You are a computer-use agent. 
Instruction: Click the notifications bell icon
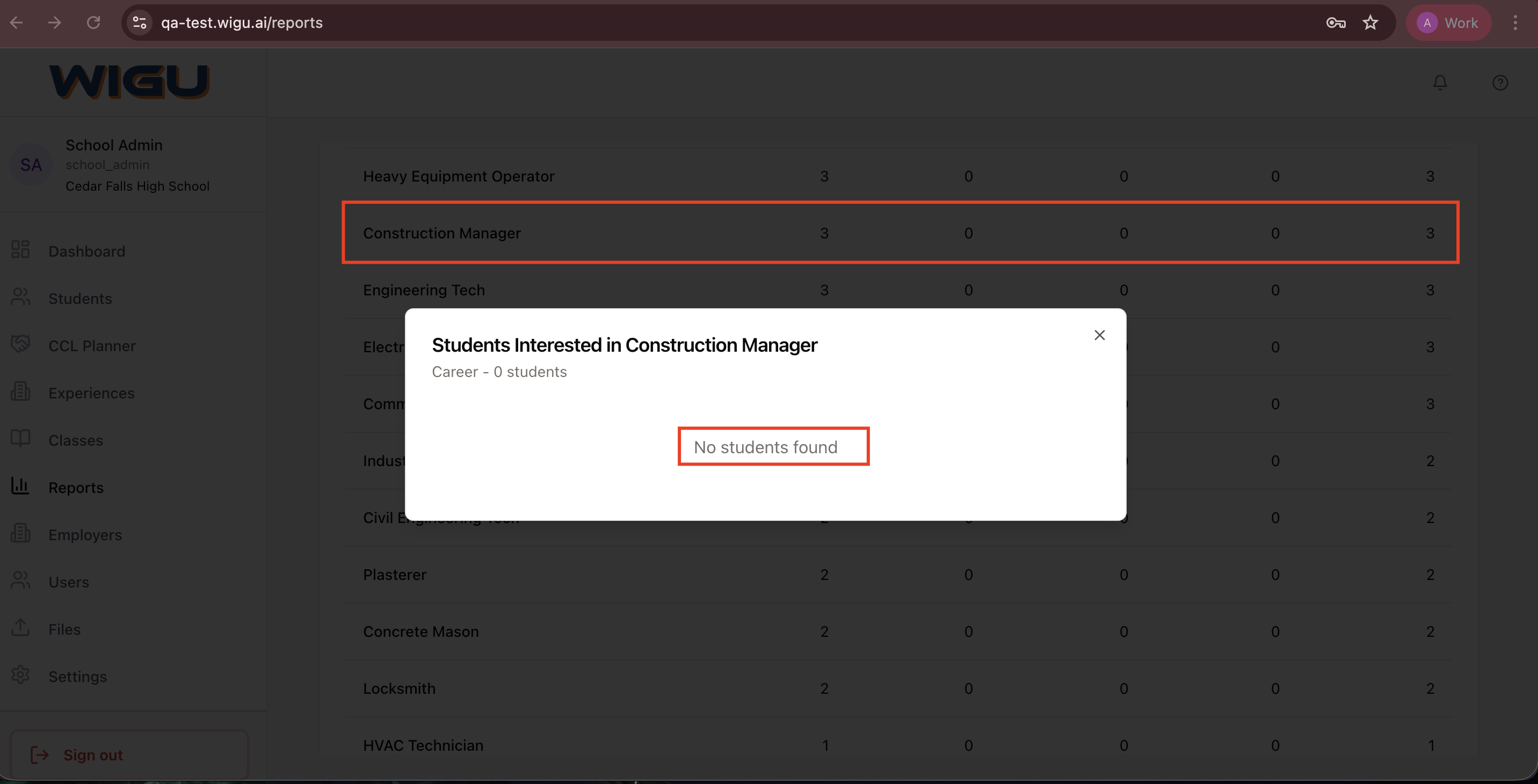click(x=1440, y=82)
